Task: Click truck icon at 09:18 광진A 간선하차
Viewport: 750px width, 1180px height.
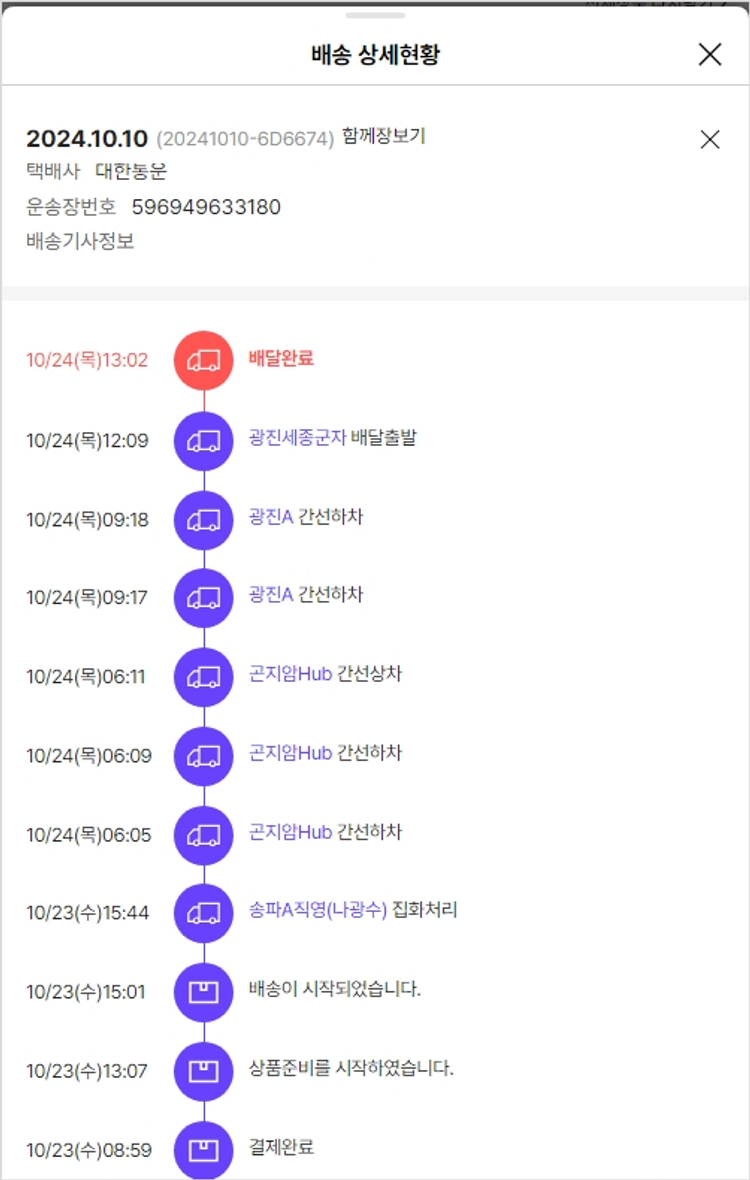Action: tap(204, 519)
